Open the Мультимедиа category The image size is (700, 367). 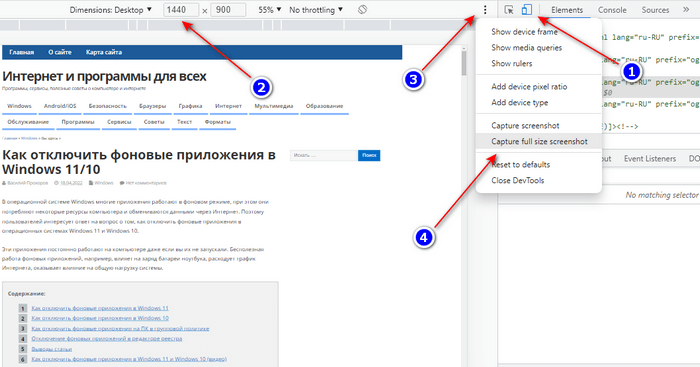pos(274,106)
